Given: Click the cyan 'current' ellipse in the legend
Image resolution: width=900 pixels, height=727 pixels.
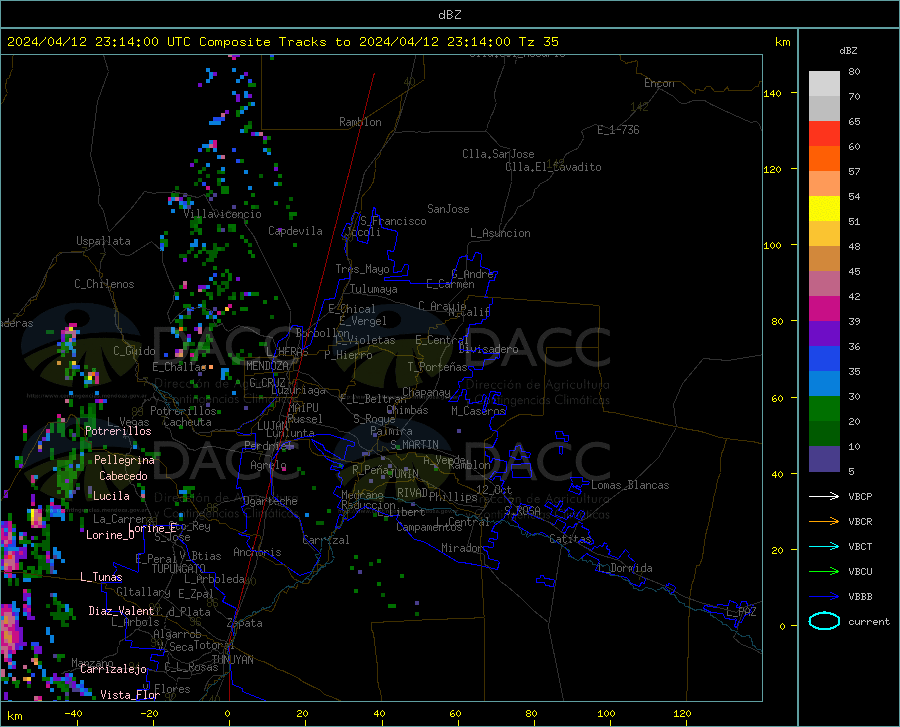Looking at the screenshot, I should [x=824, y=621].
